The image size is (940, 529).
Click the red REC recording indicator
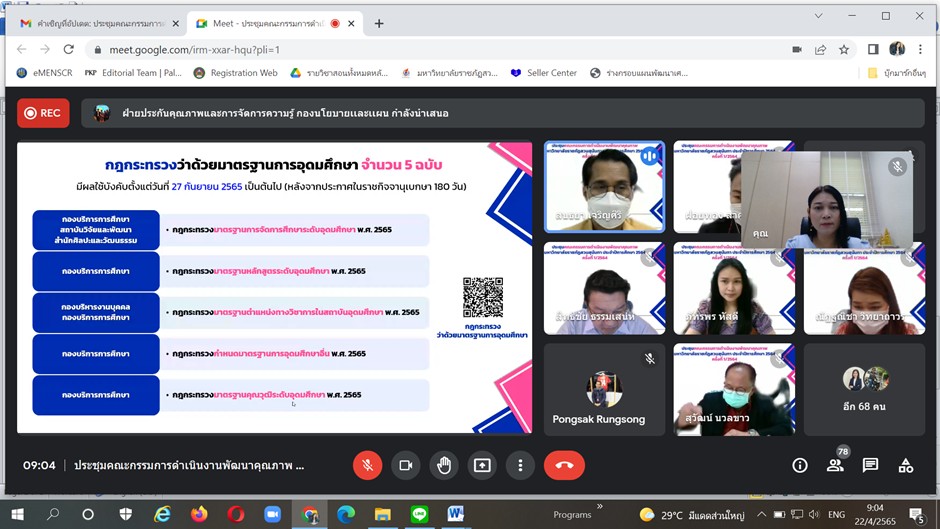click(x=42, y=113)
